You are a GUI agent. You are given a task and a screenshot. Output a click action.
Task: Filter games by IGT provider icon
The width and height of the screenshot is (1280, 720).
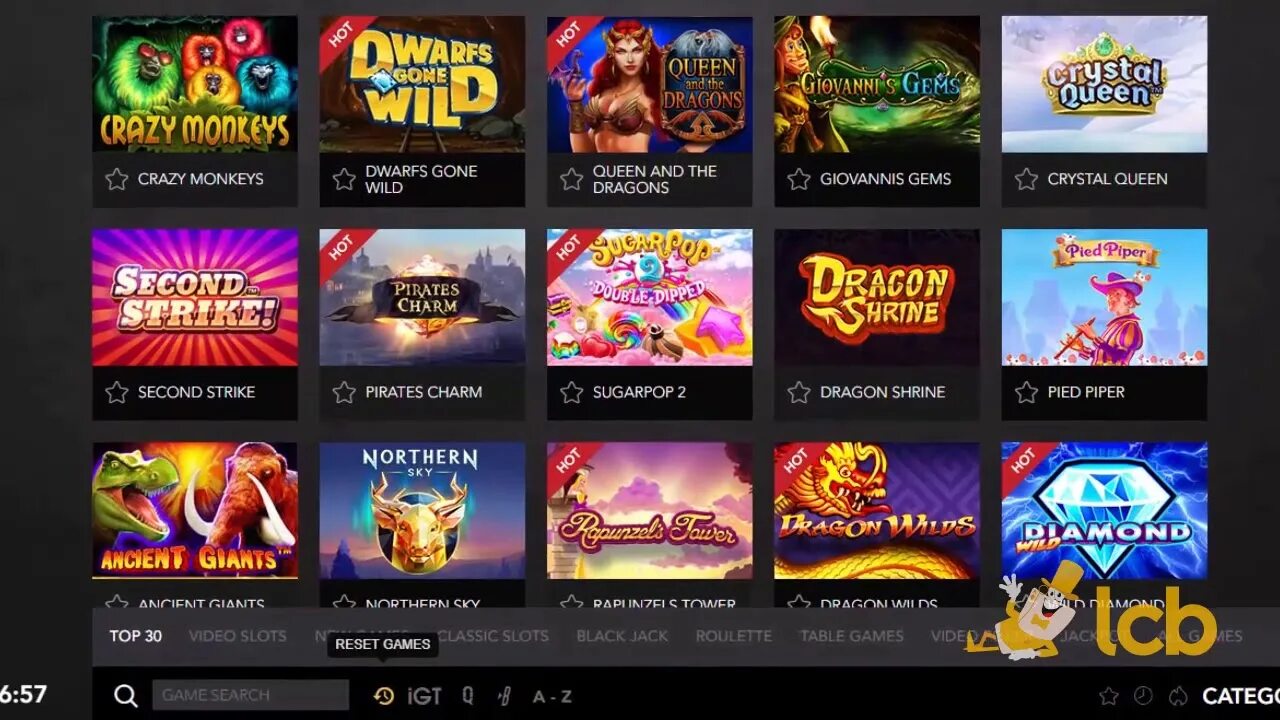coord(424,696)
